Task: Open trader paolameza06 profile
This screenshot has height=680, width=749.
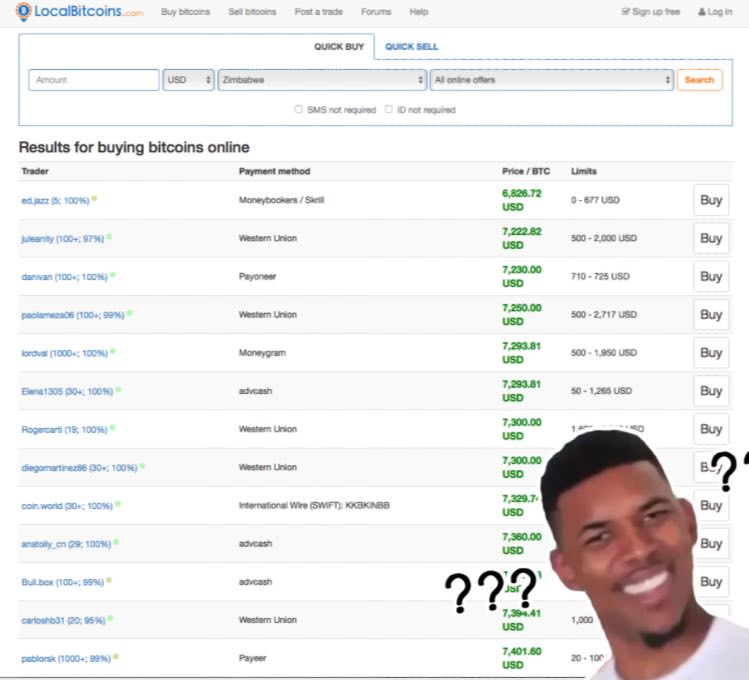Action: click(73, 315)
